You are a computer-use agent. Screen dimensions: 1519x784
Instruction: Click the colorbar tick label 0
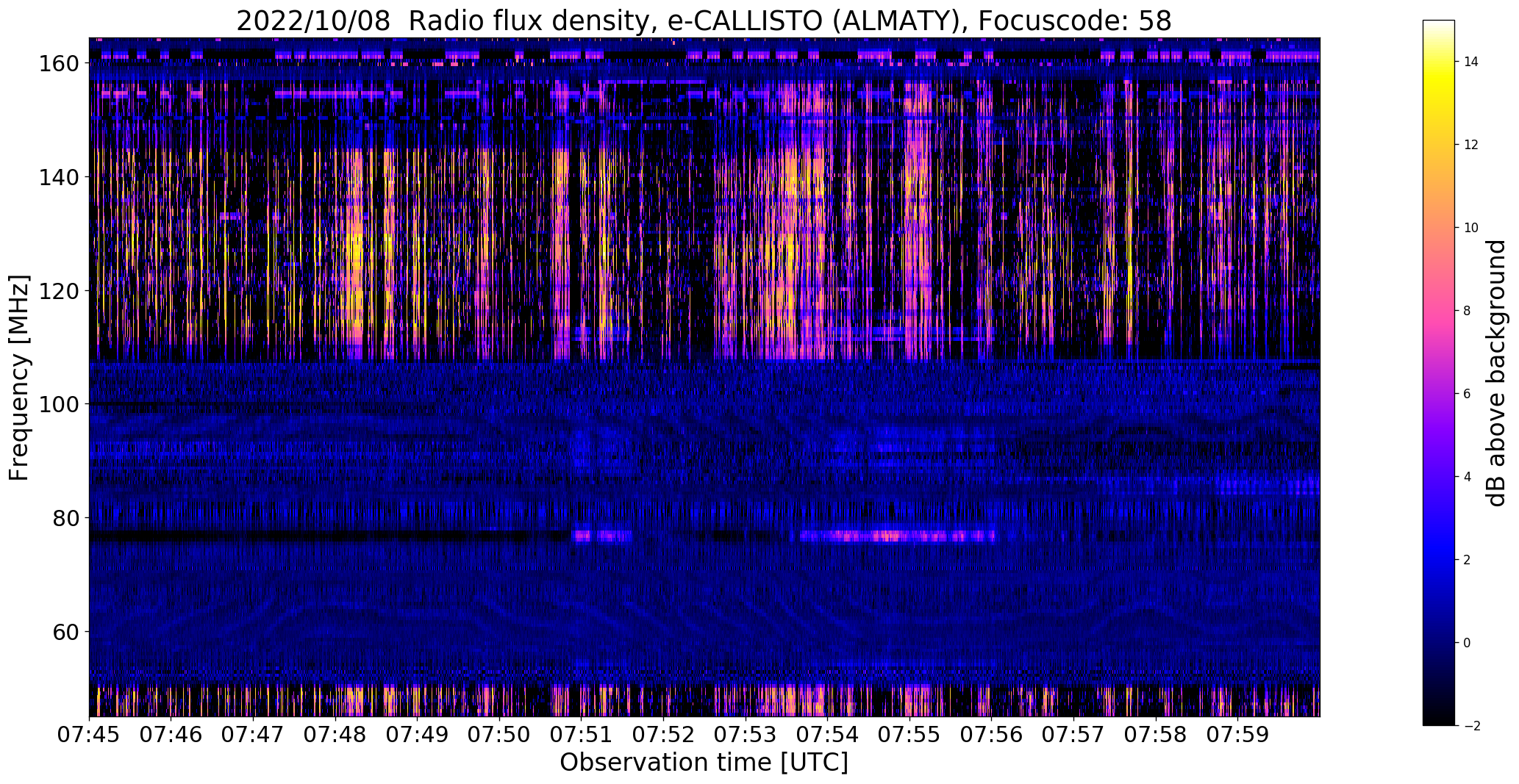click(x=1467, y=643)
